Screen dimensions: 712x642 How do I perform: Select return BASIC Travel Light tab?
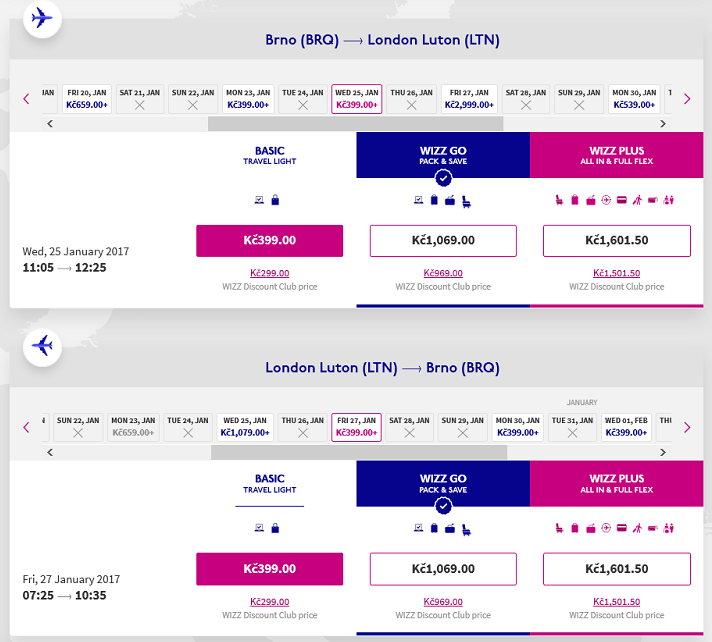pyautogui.click(x=270, y=483)
